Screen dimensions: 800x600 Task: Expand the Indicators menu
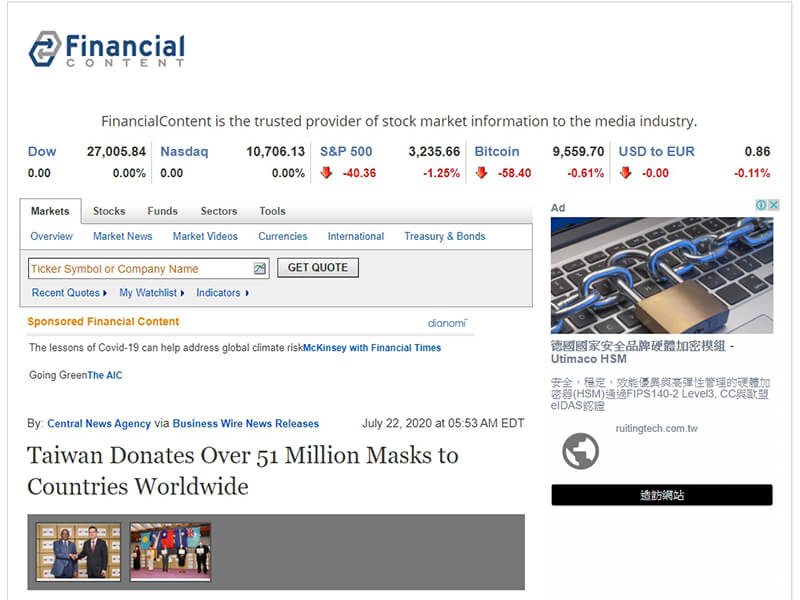[222, 293]
